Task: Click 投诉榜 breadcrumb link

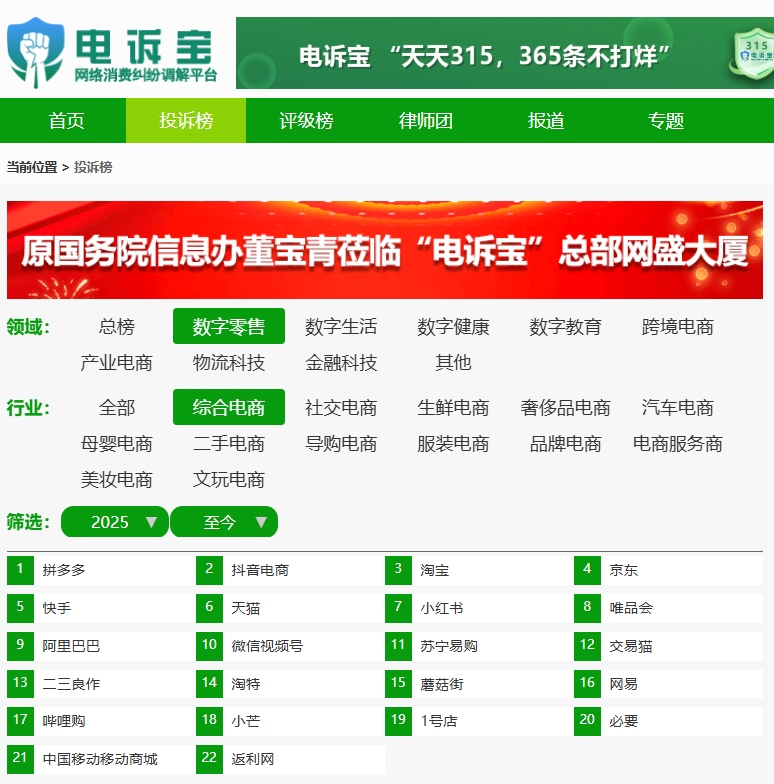Action: point(93,167)
